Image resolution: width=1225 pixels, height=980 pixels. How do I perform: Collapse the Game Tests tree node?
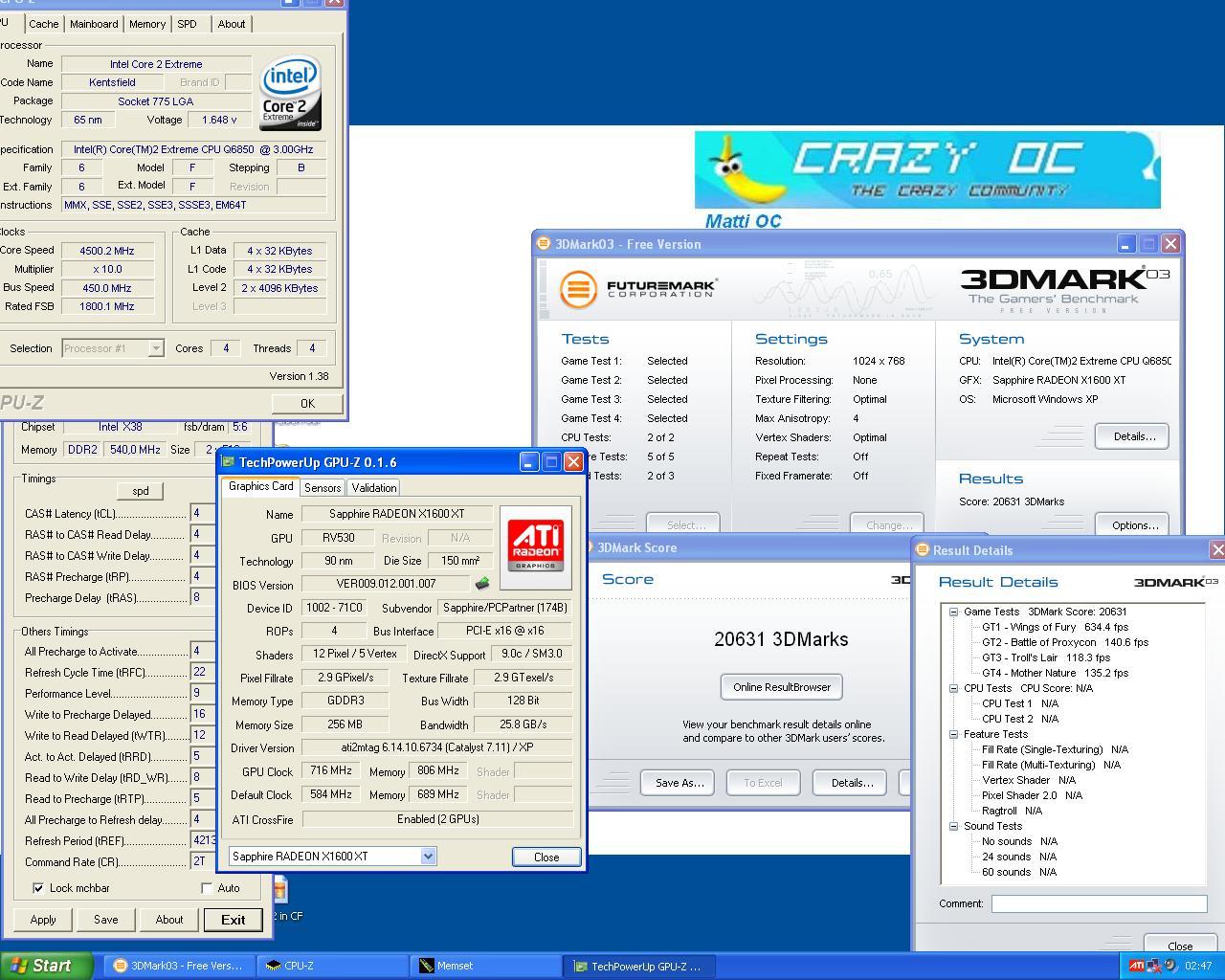[x=954, y=612]
